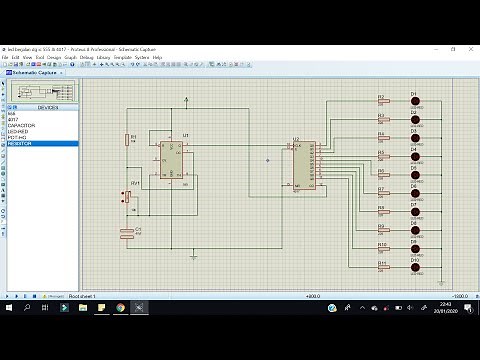Viewport: 480px width, 360px height.
Task: Open the Graph menu
Action: click(x=70, y=57)
